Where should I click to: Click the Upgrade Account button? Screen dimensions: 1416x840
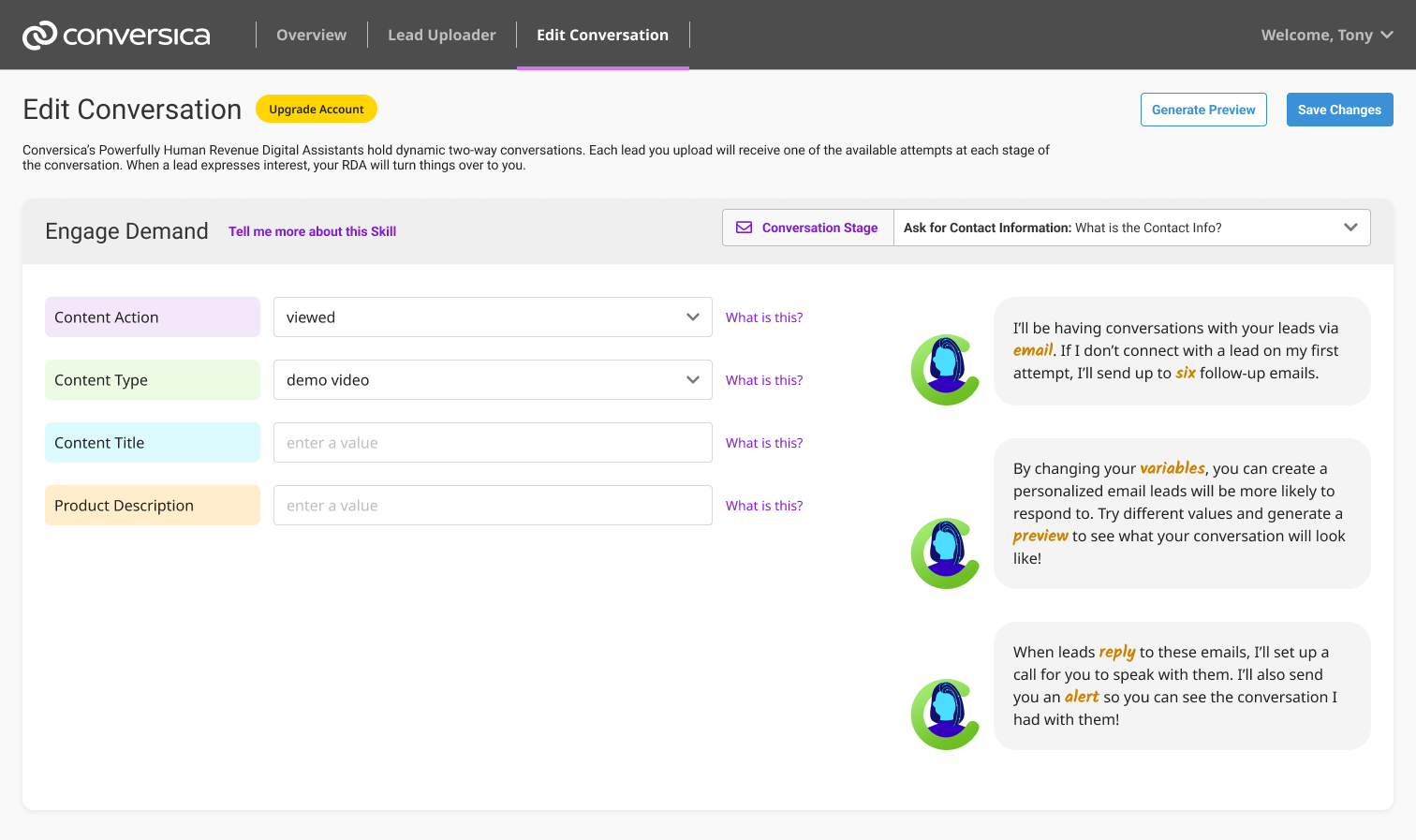pos(317,109)
